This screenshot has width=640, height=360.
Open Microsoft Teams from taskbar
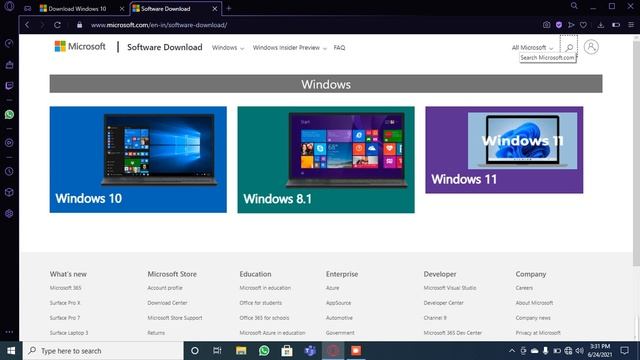(310, 351)
